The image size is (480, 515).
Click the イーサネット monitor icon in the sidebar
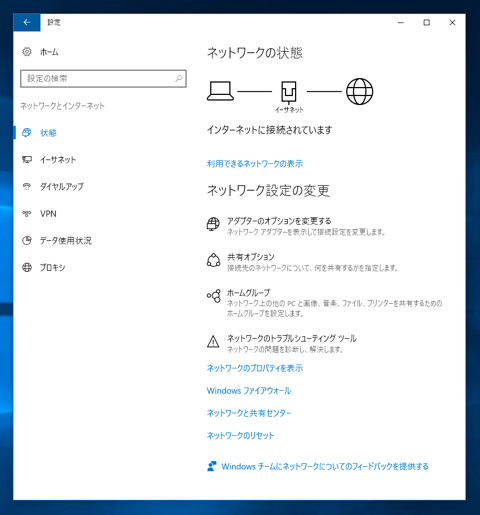click(x=27, y=160)
